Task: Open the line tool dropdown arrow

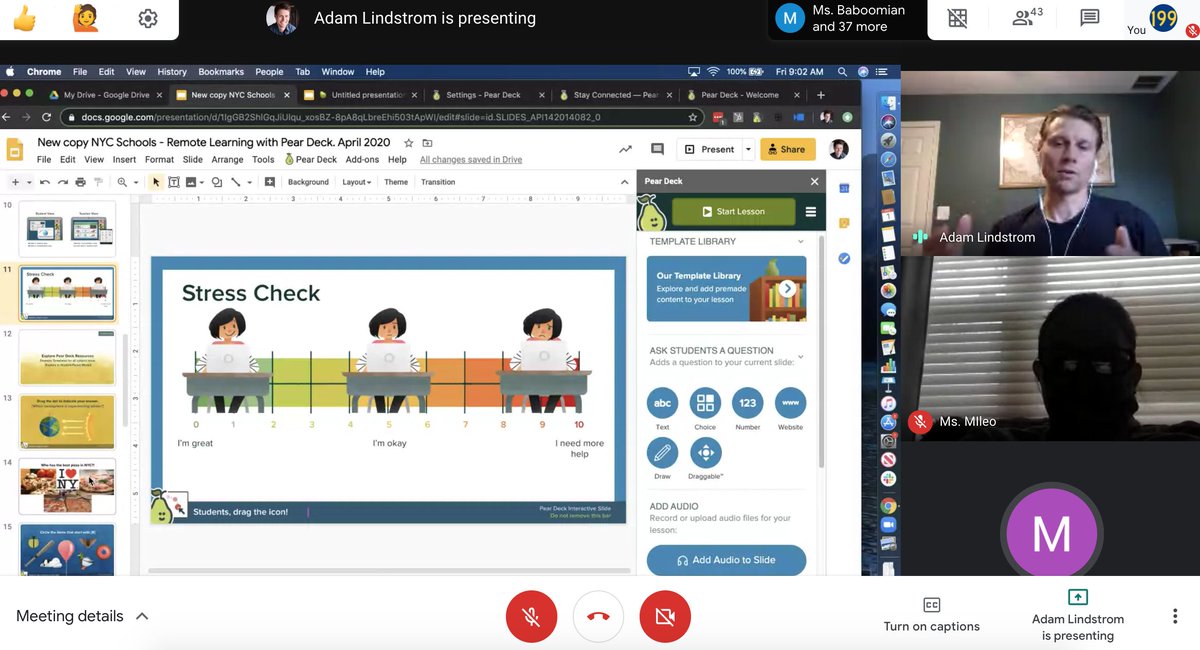Action: 249,182
